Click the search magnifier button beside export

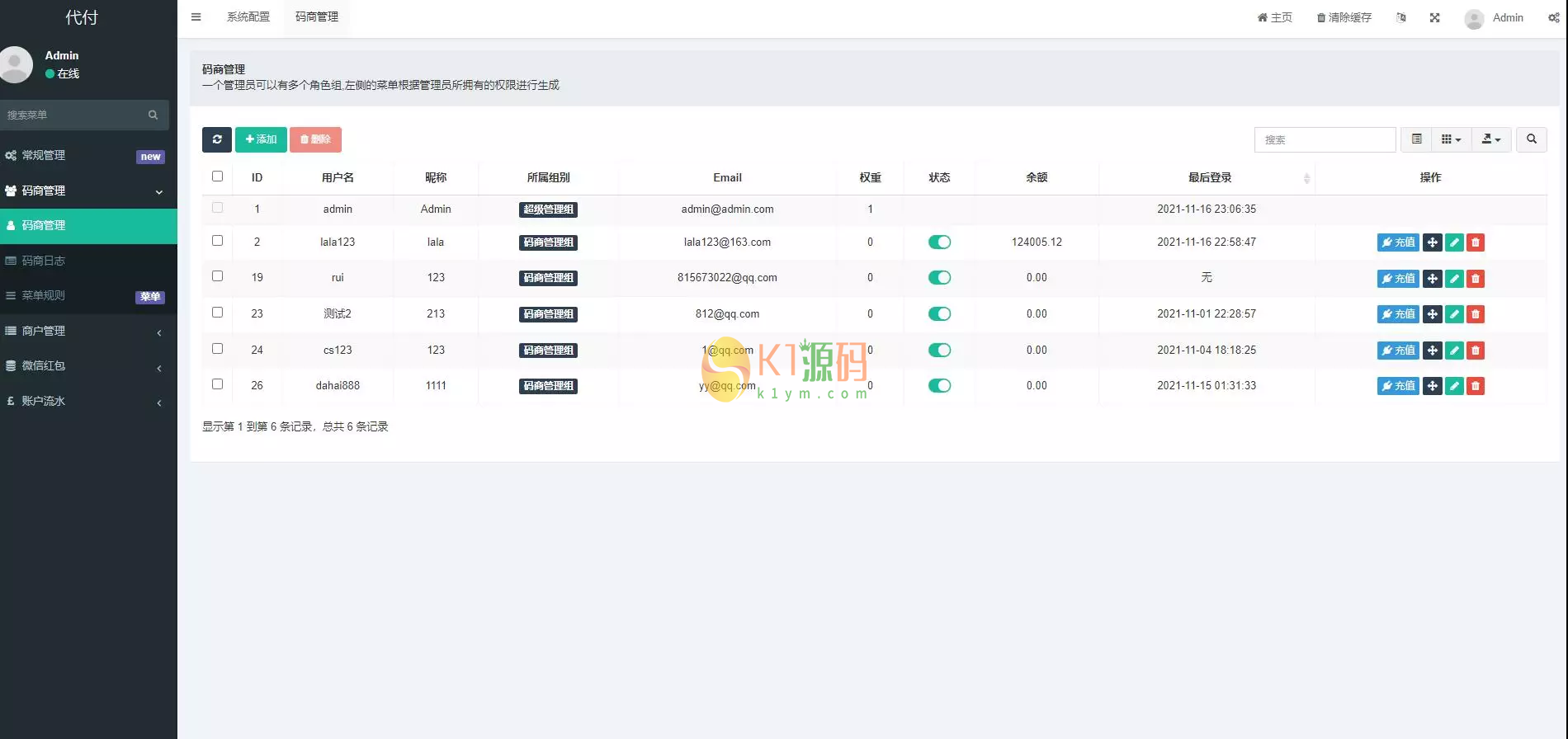1531,139
